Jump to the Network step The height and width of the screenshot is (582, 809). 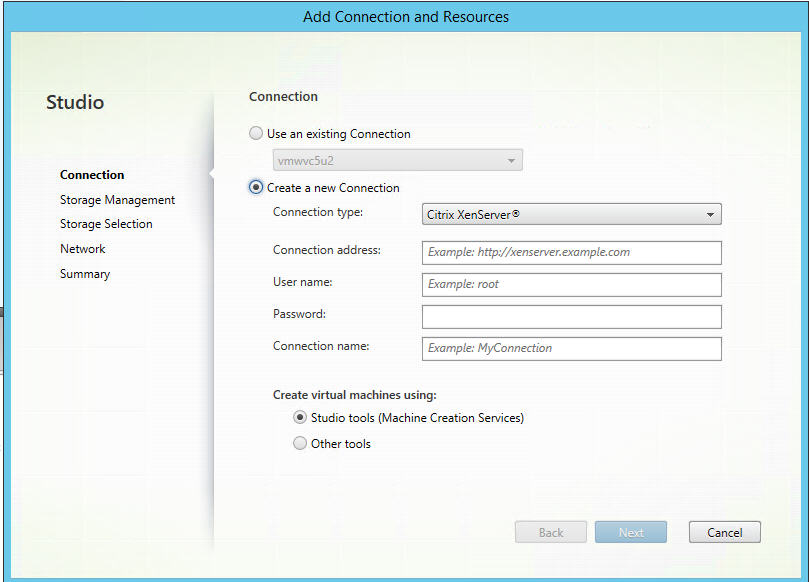click(82, 249)
